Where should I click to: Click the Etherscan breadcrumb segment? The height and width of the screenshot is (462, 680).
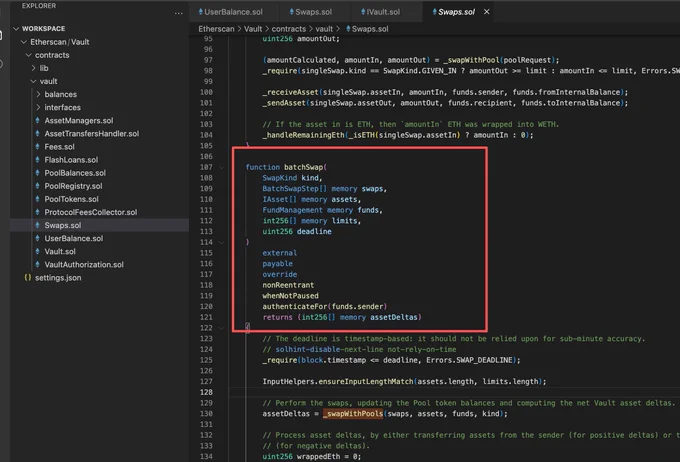216,29
